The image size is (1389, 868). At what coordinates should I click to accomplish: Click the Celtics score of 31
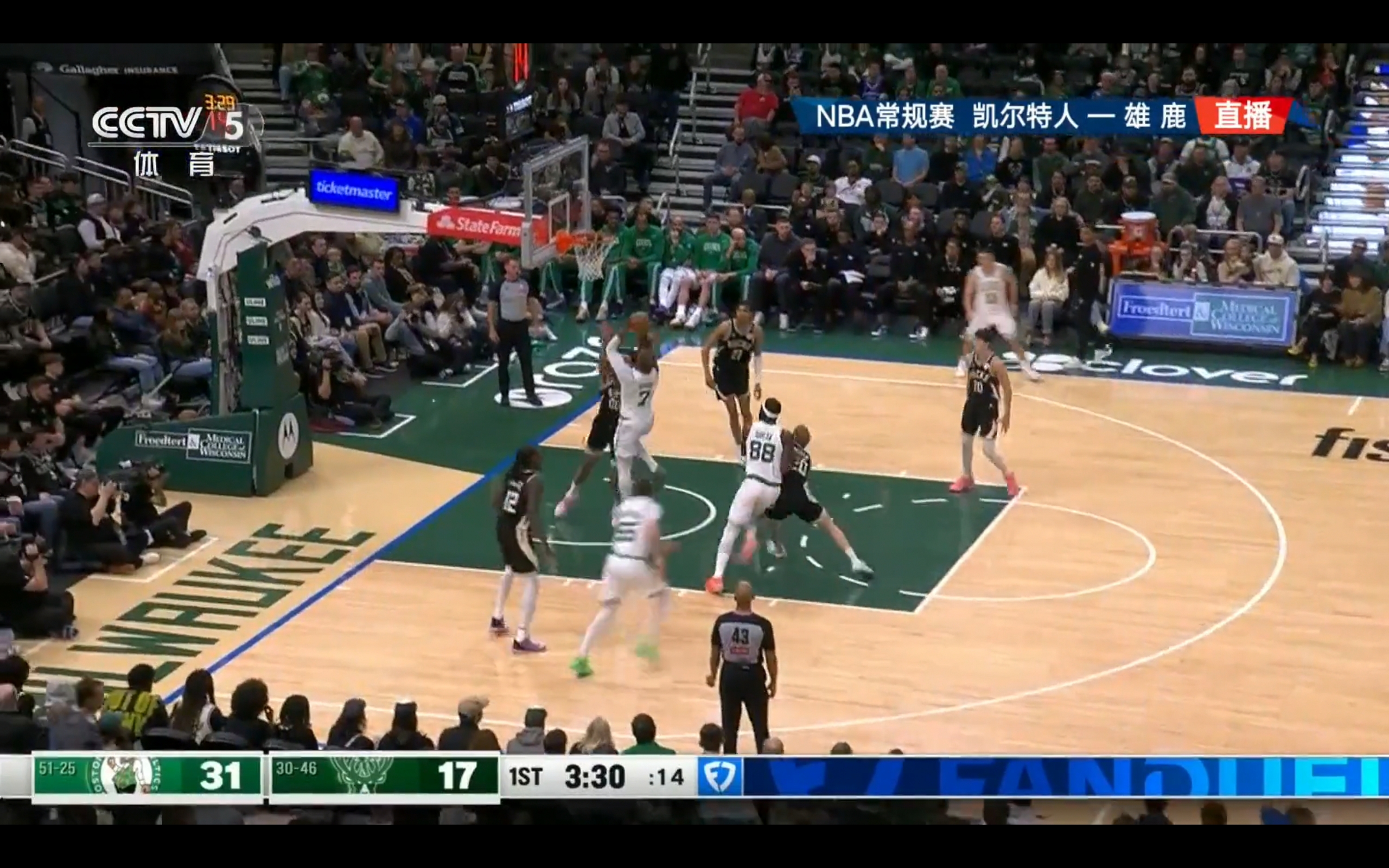click(220, 776)
